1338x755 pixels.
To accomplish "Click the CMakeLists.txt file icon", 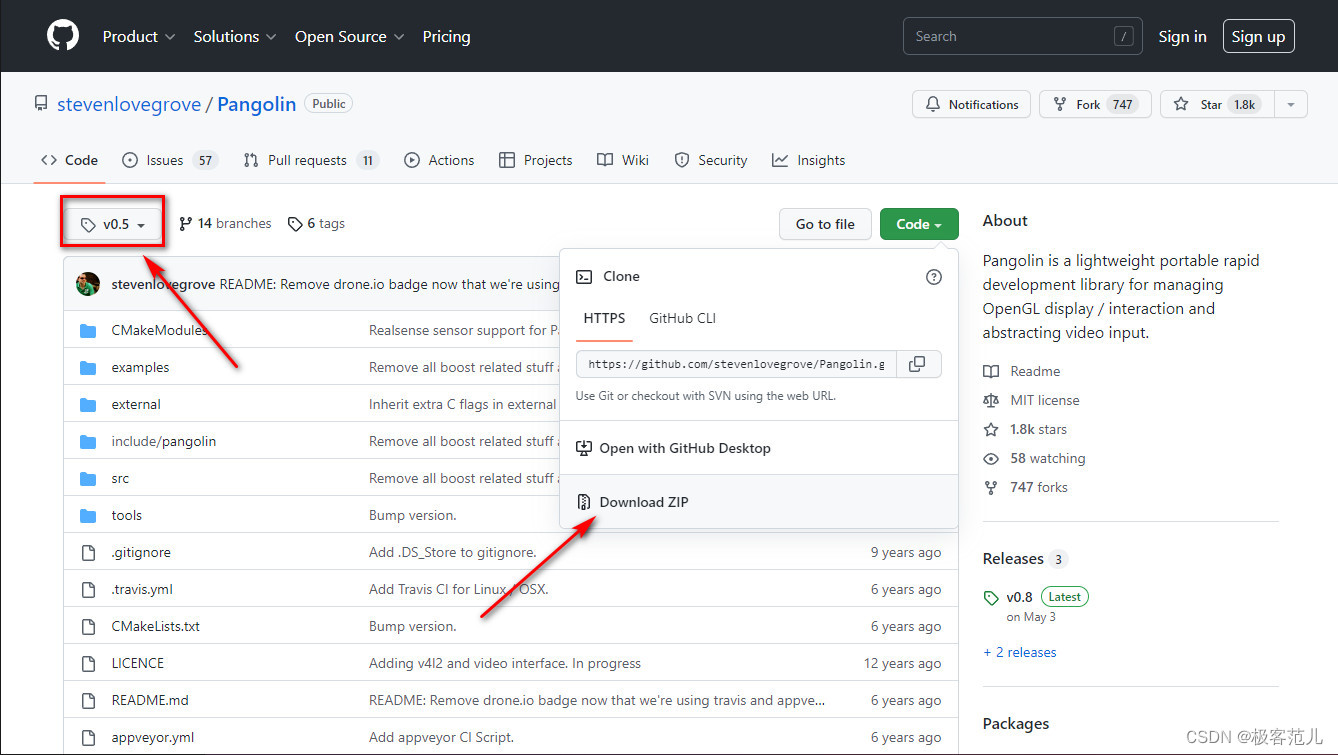I will coord(88,627).
